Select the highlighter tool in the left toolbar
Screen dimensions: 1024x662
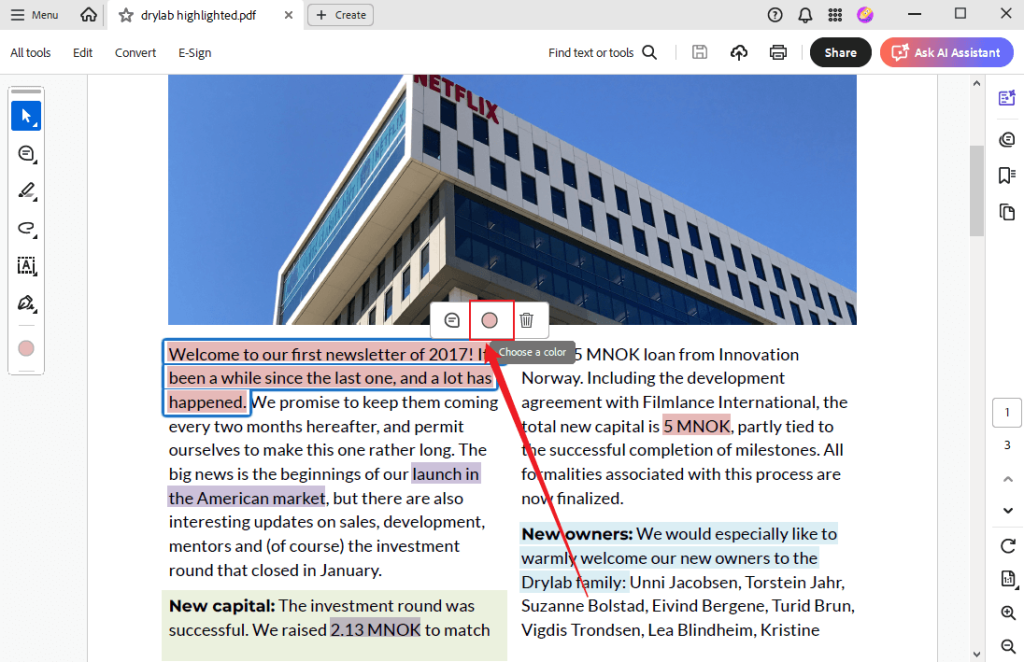click(27, 190)
